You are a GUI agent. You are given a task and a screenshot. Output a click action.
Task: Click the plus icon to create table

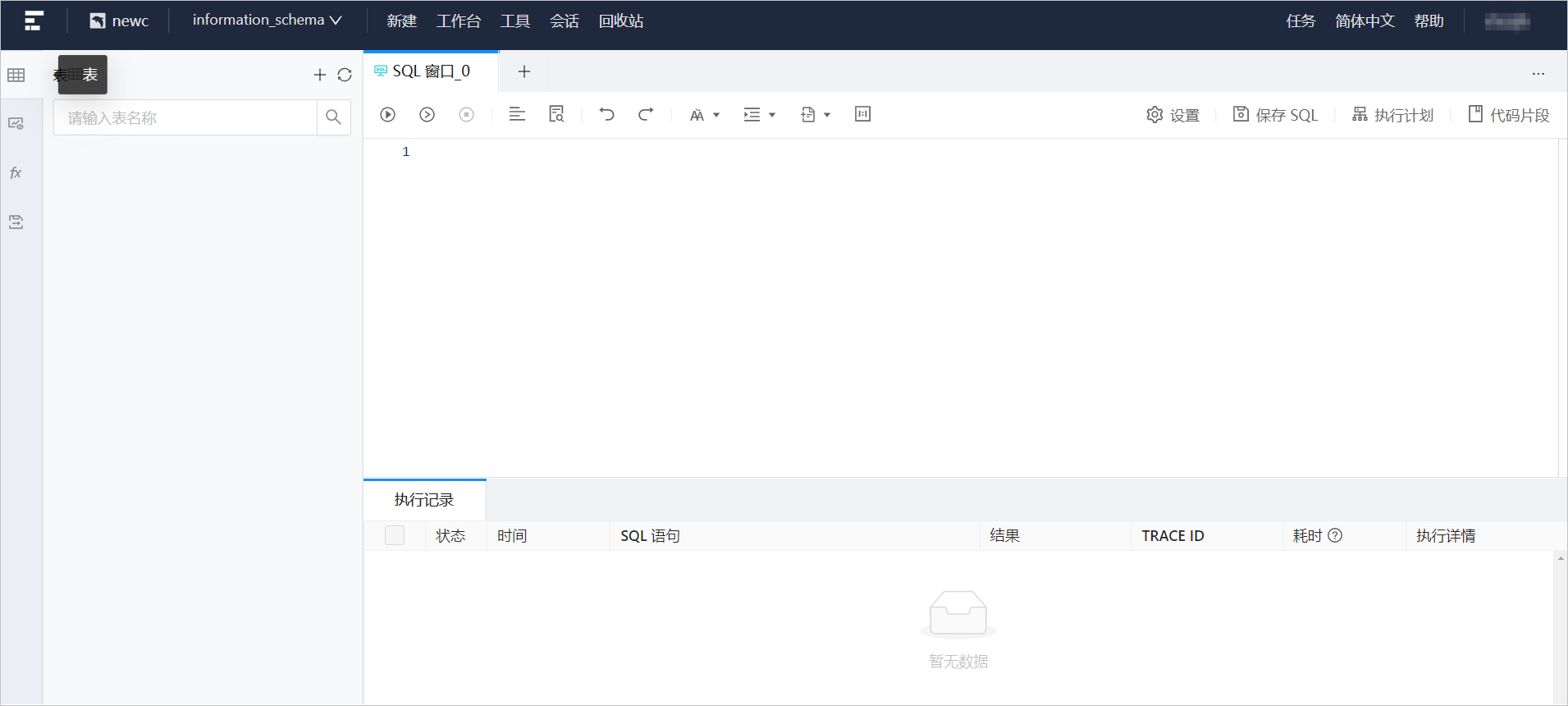(320, 76)
